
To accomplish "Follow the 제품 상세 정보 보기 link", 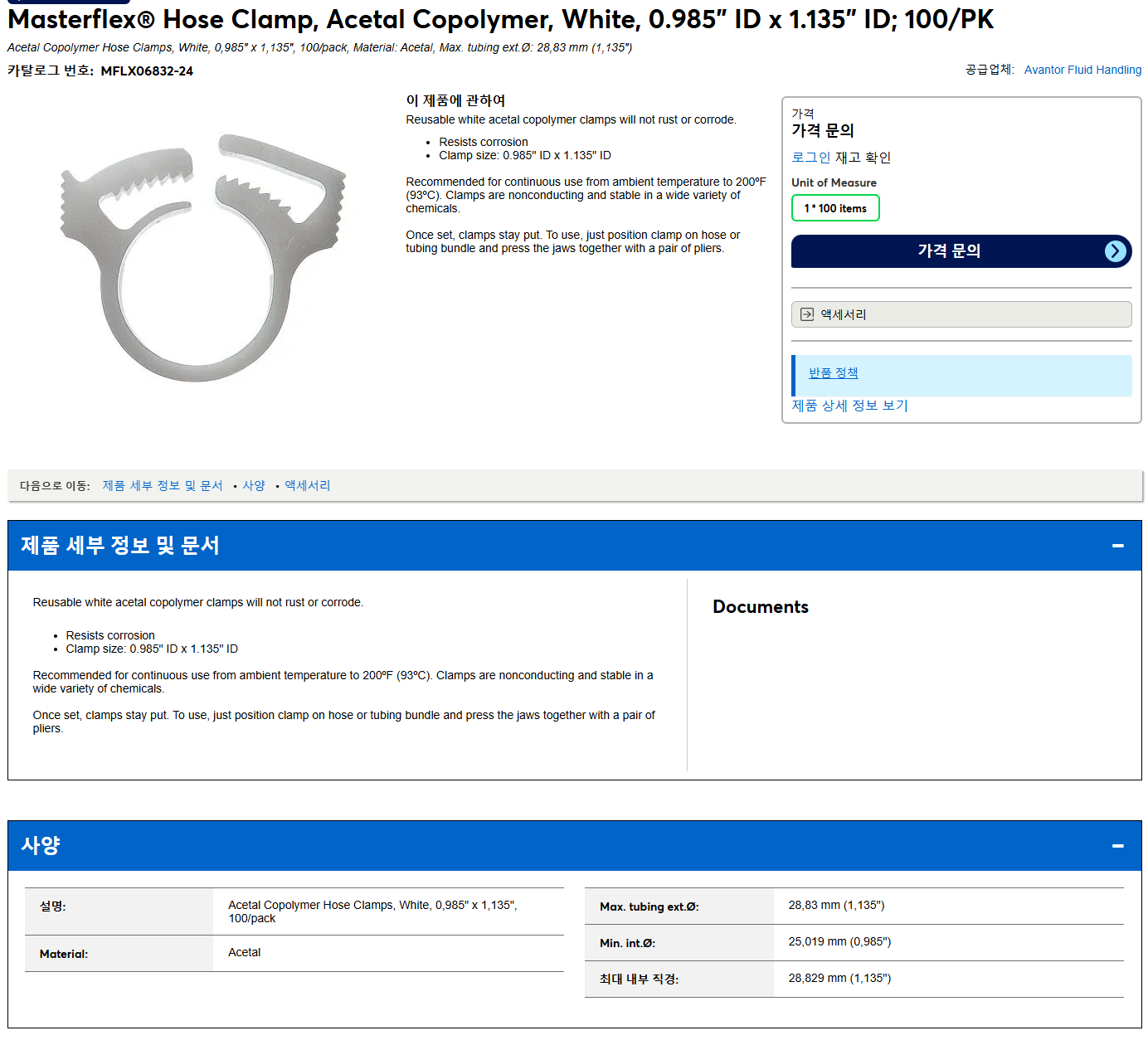I will click(849, 406).
